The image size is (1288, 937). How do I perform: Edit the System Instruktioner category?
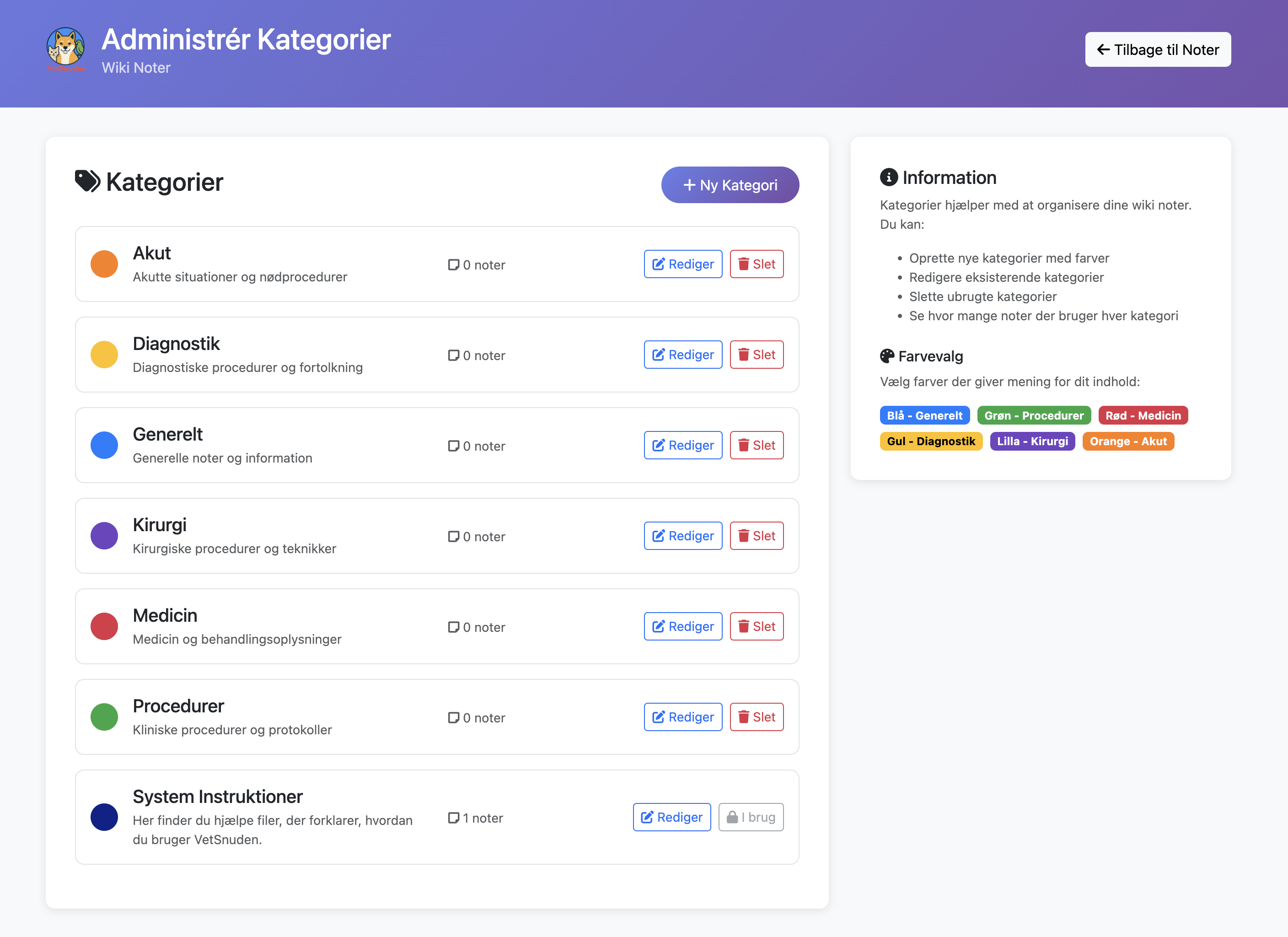[672, 817]
